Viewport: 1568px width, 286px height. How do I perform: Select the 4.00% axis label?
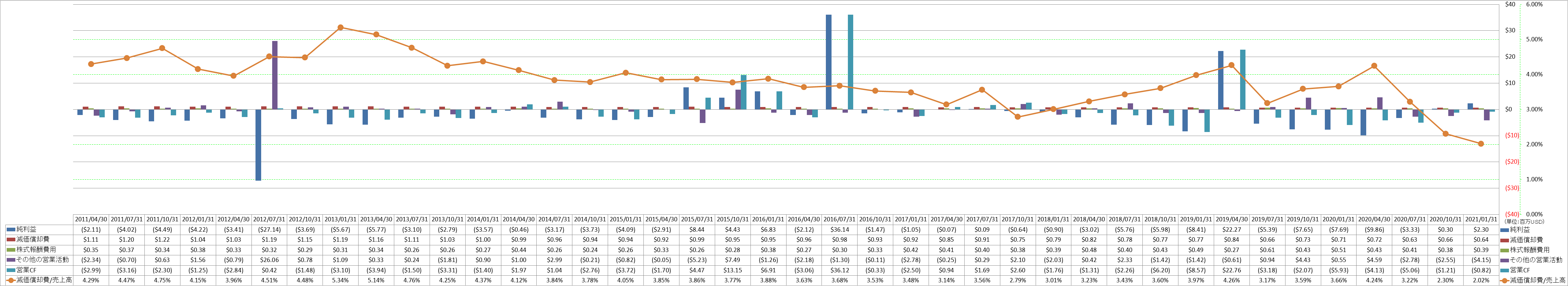click(1535, 74)
